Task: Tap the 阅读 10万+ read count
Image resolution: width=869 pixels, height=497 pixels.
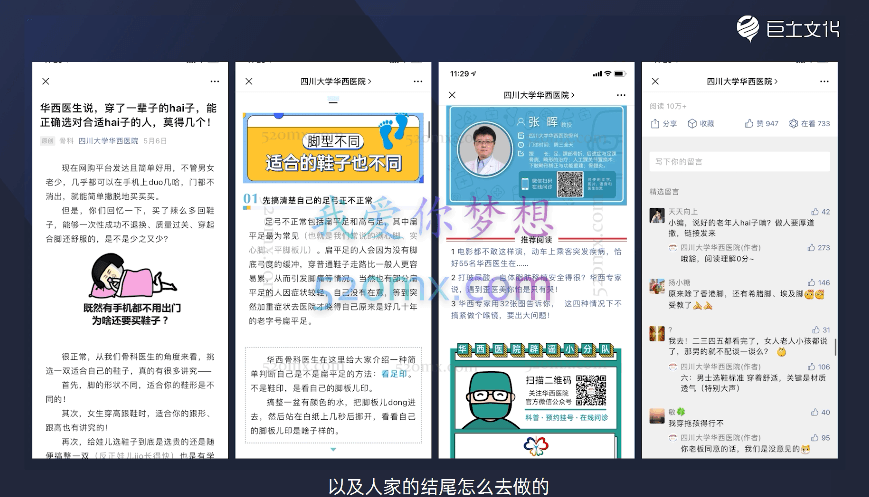Action: (x=668, y=106)
